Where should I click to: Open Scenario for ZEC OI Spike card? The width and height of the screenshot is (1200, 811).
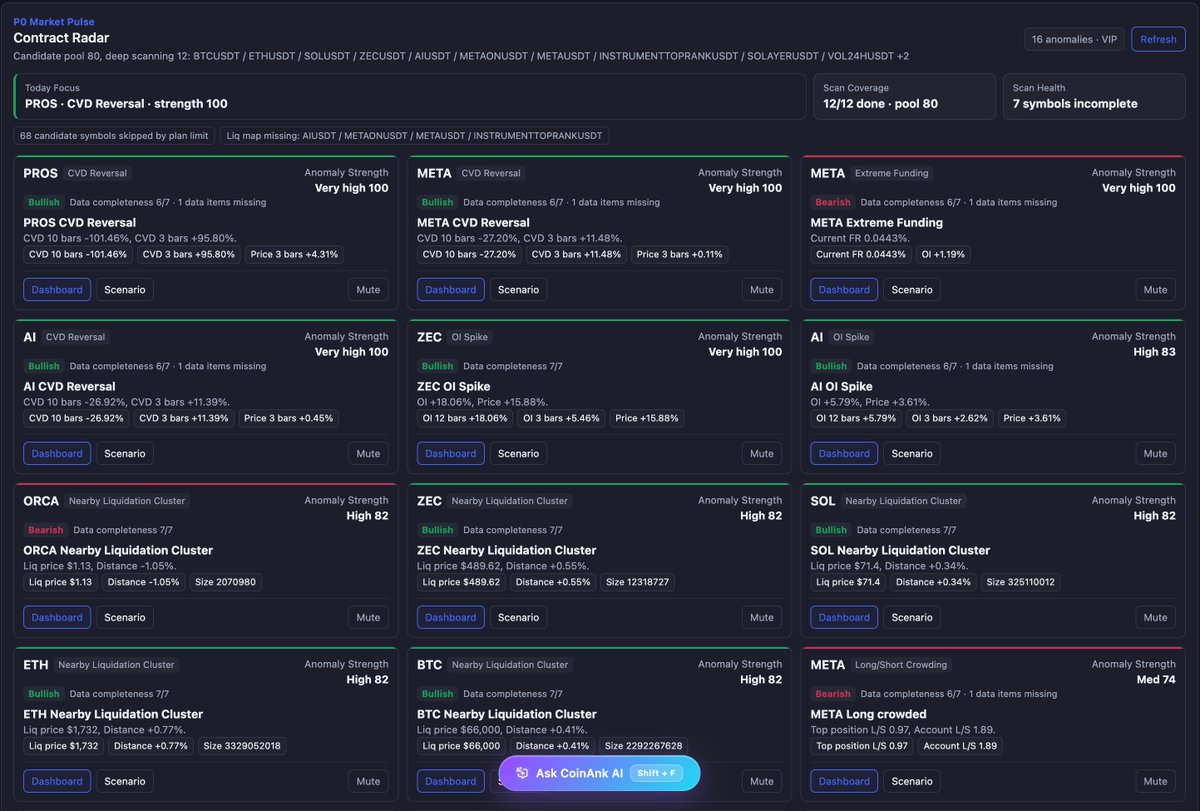pyautogui.click(x=518, y=453)
